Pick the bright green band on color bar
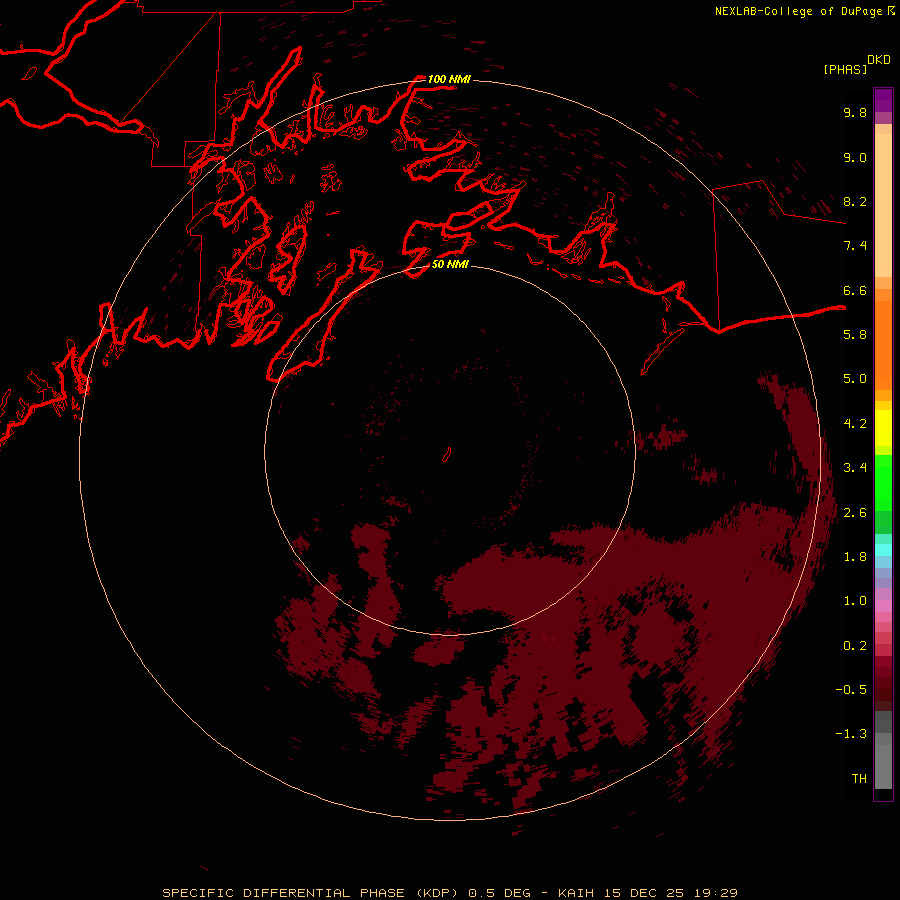The image size is (900, 900). 883,482
